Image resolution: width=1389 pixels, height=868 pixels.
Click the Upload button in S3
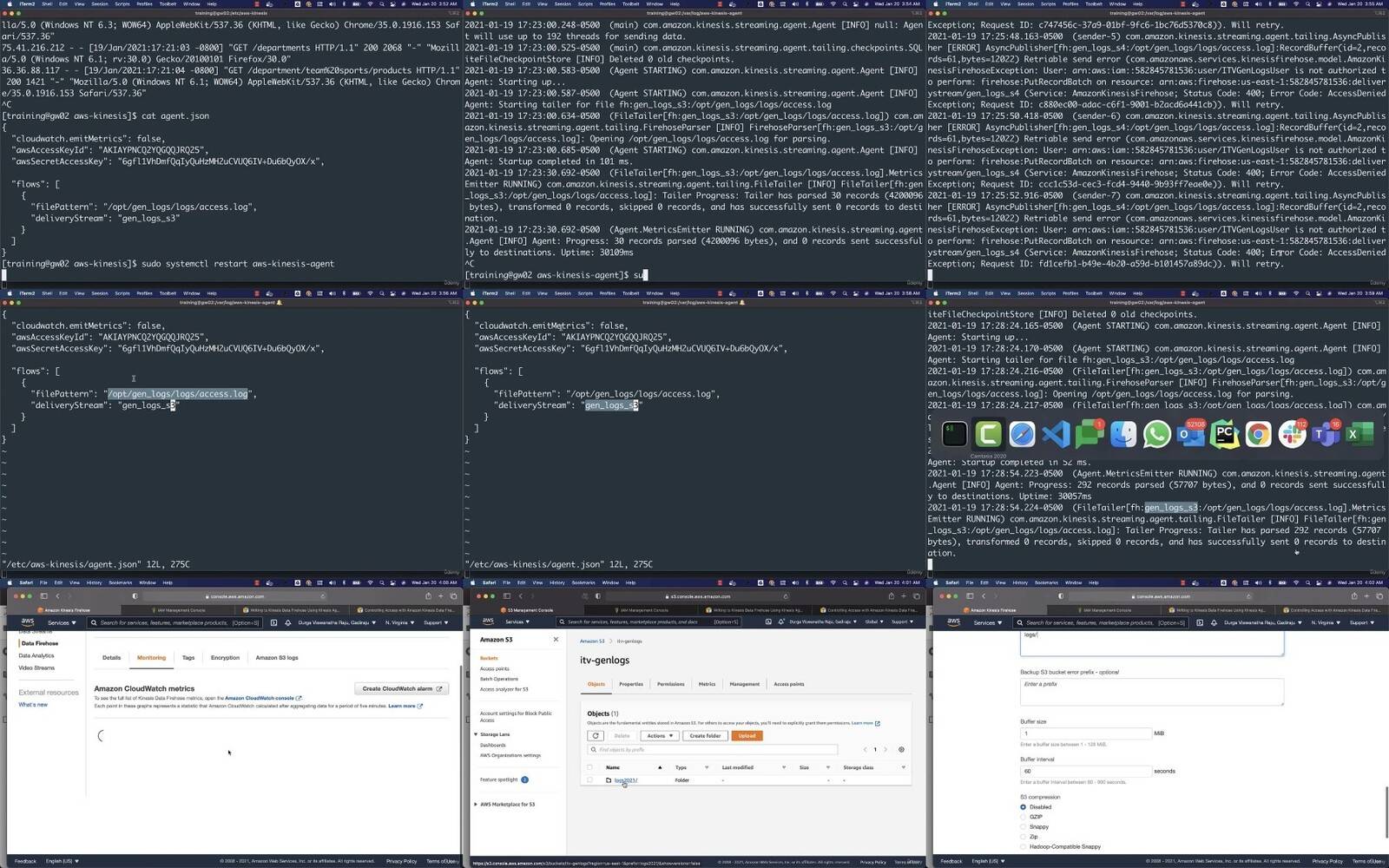[747, 735]
